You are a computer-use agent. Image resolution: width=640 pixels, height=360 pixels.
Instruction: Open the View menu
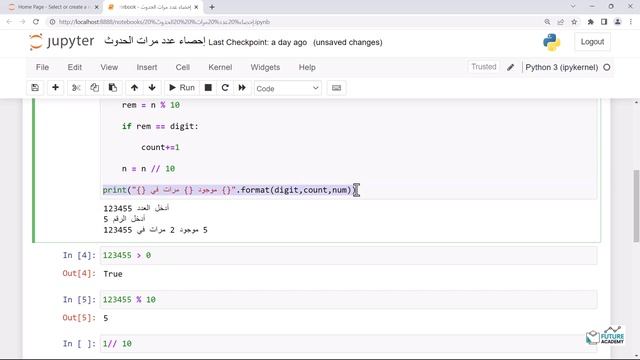coord(109,67)
